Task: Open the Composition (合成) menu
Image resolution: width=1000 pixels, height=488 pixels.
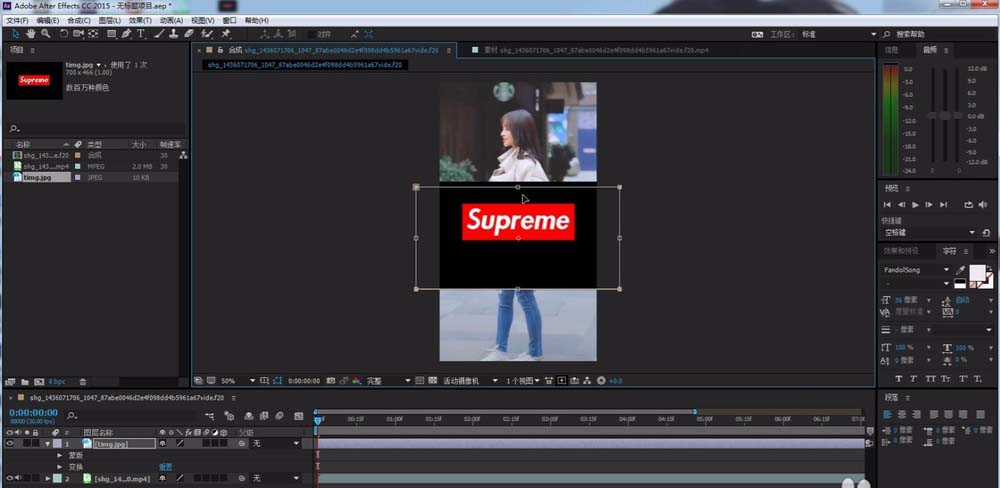Action: (78, 20)
